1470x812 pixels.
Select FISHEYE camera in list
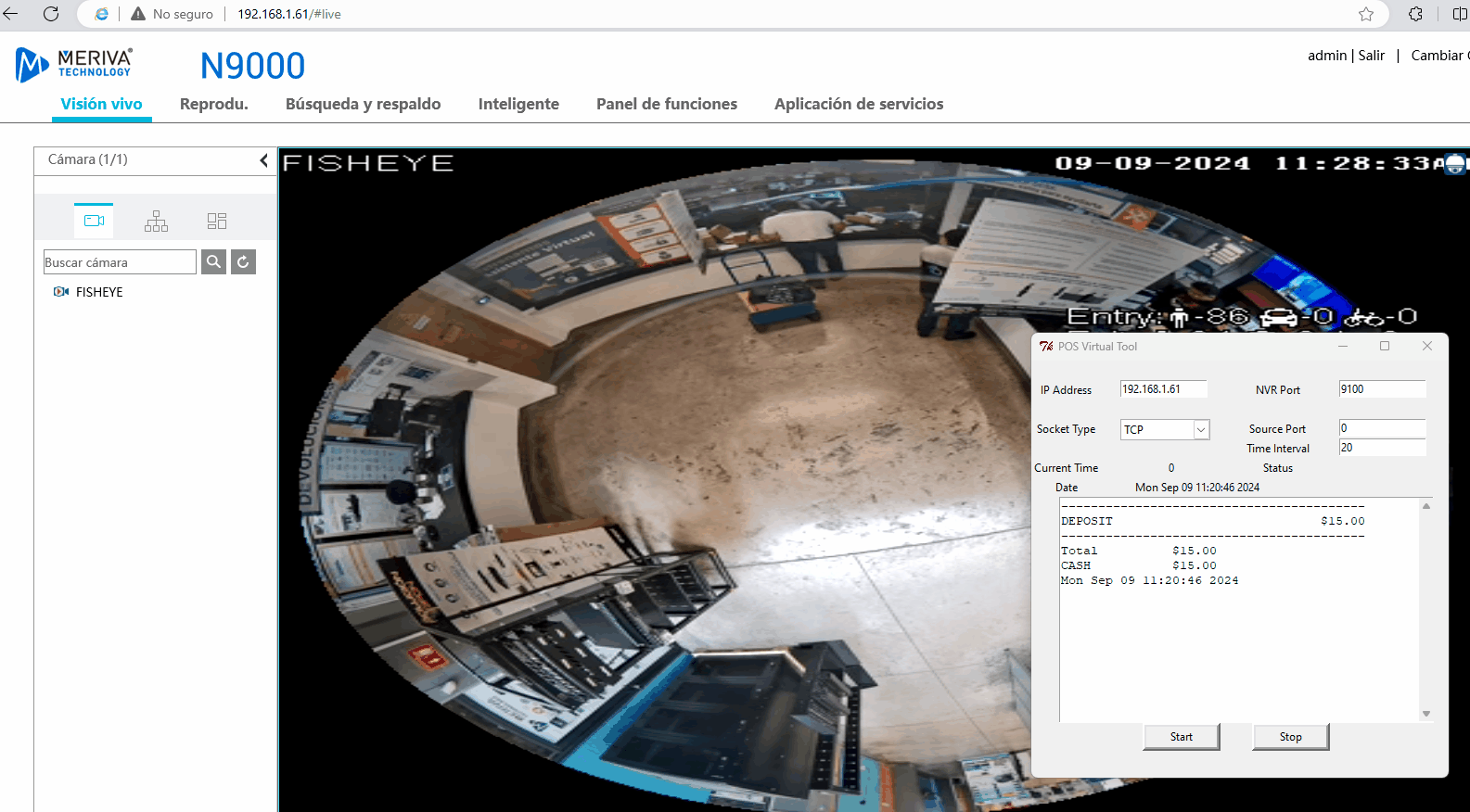99,292
